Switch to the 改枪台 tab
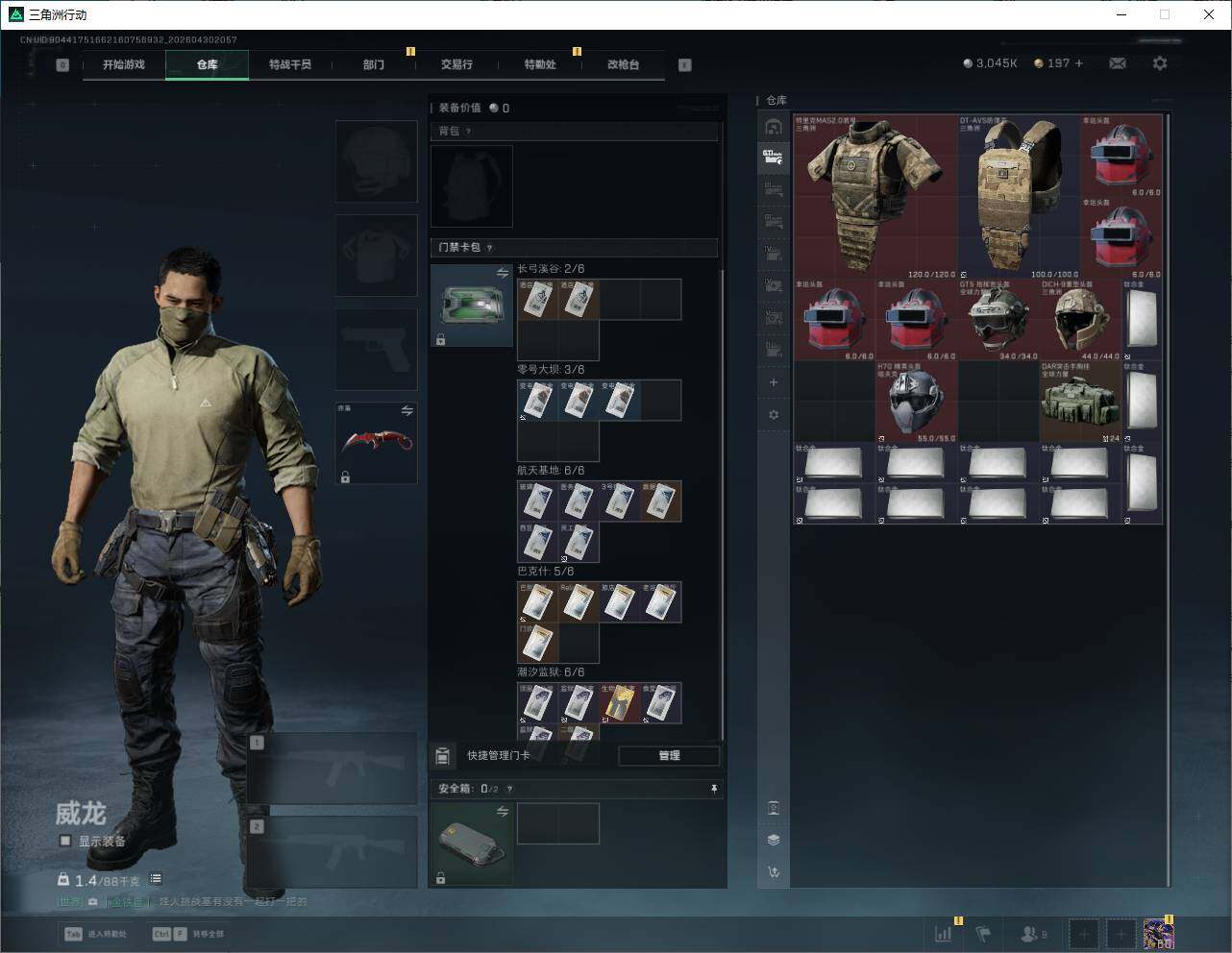1232x953 pixels. click(x=623, y=64)
